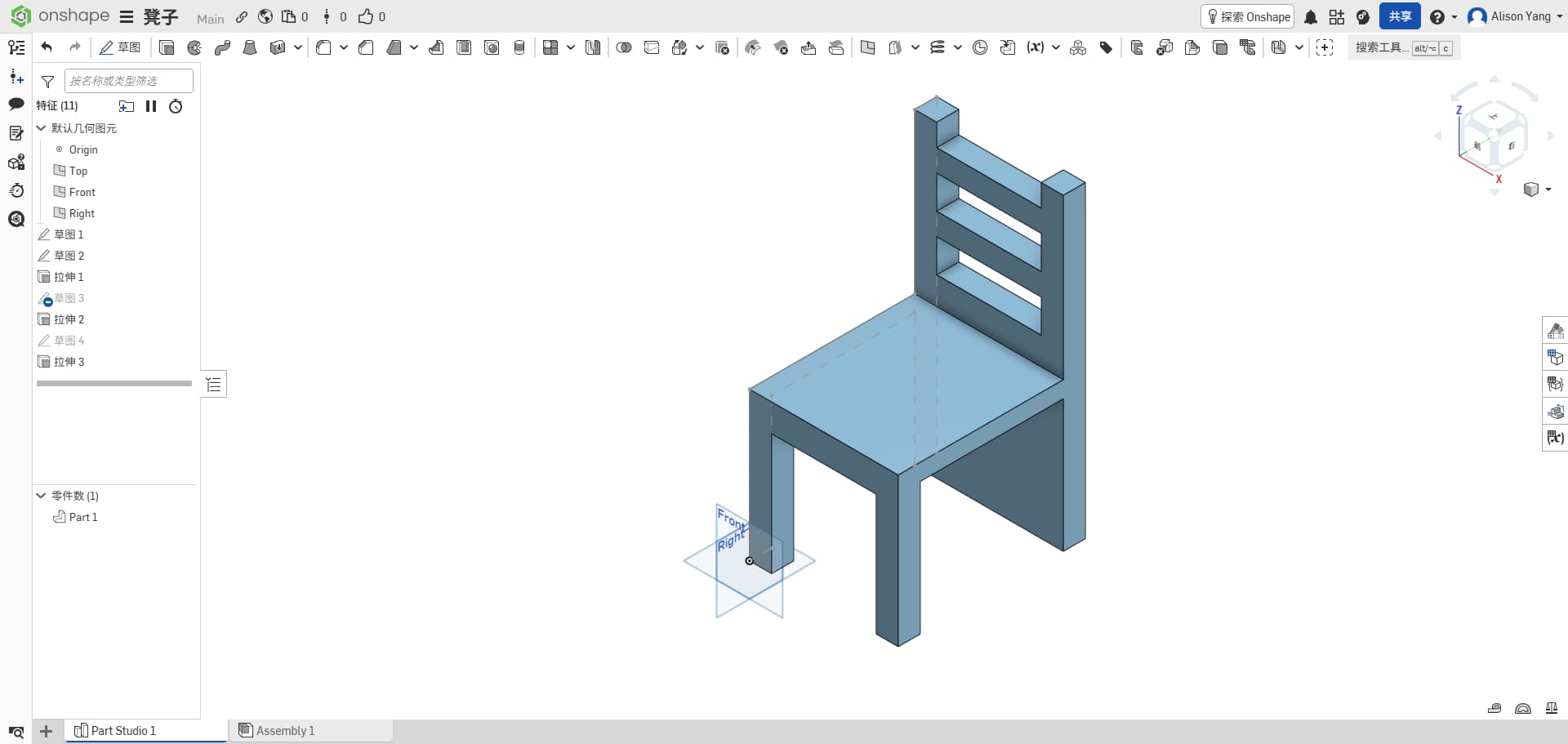Open the Fillet dropdown arrow
The width and height of the screenshot is (1568, 744).
pos(344,47)
